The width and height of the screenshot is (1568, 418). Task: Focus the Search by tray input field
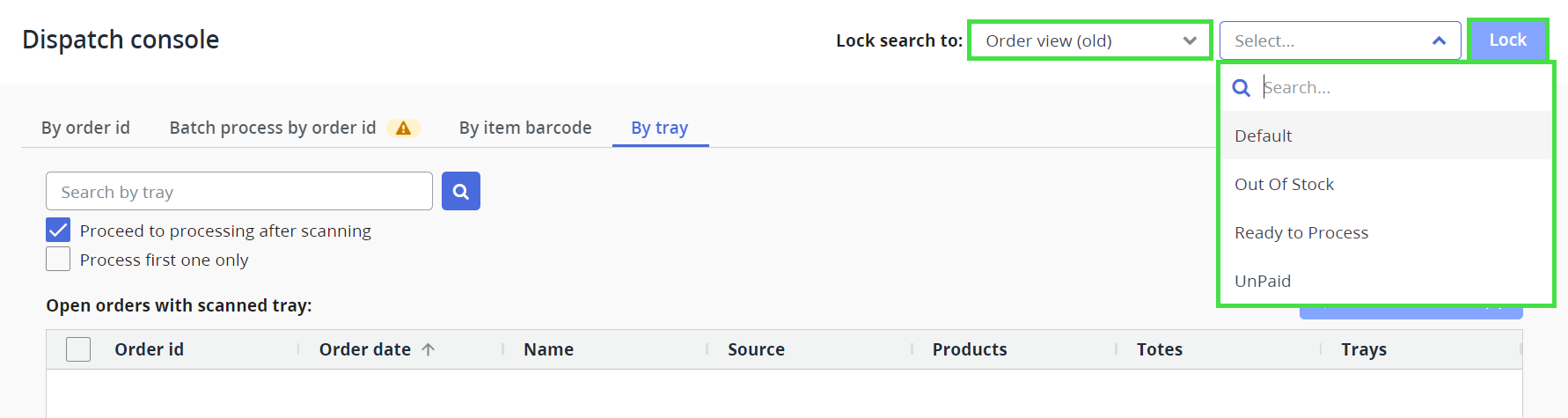(239, 191)
